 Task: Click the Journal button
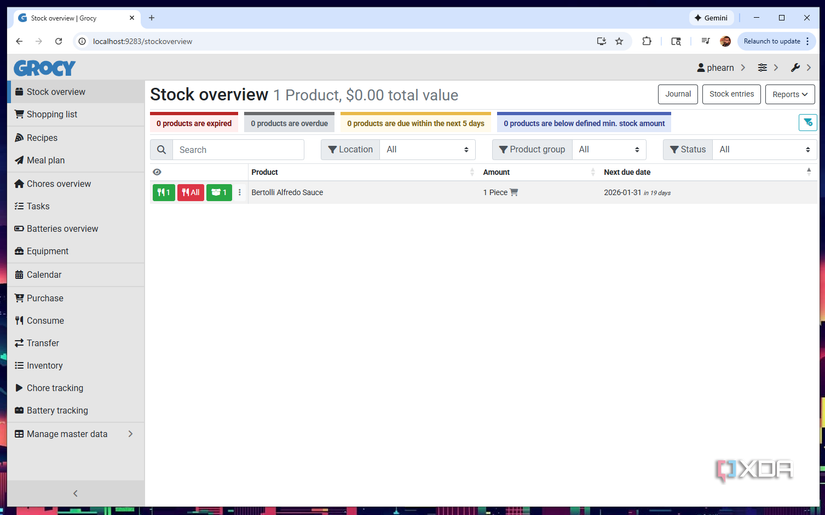[x=678, y=94]
